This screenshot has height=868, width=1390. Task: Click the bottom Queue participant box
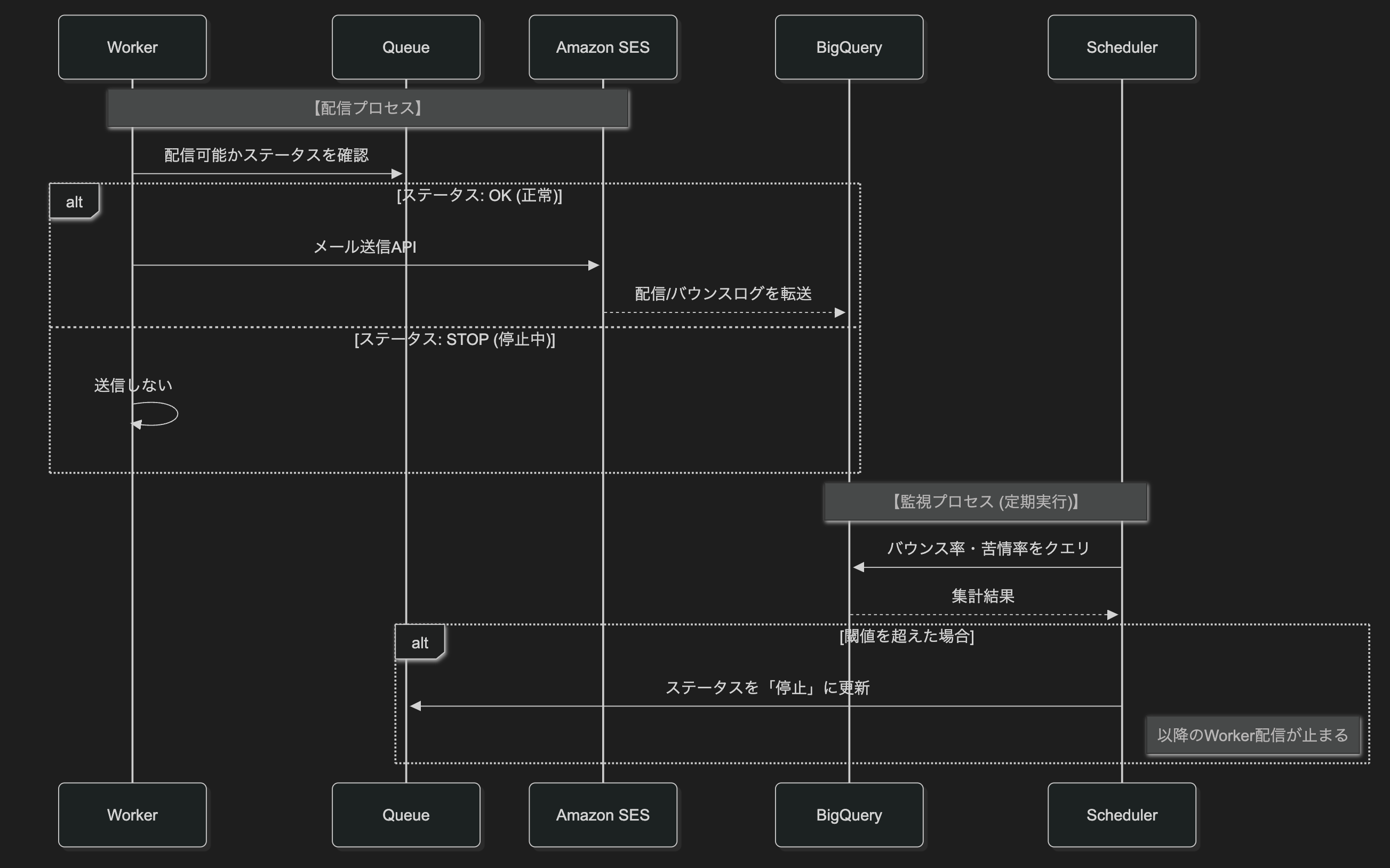point(405,814)
